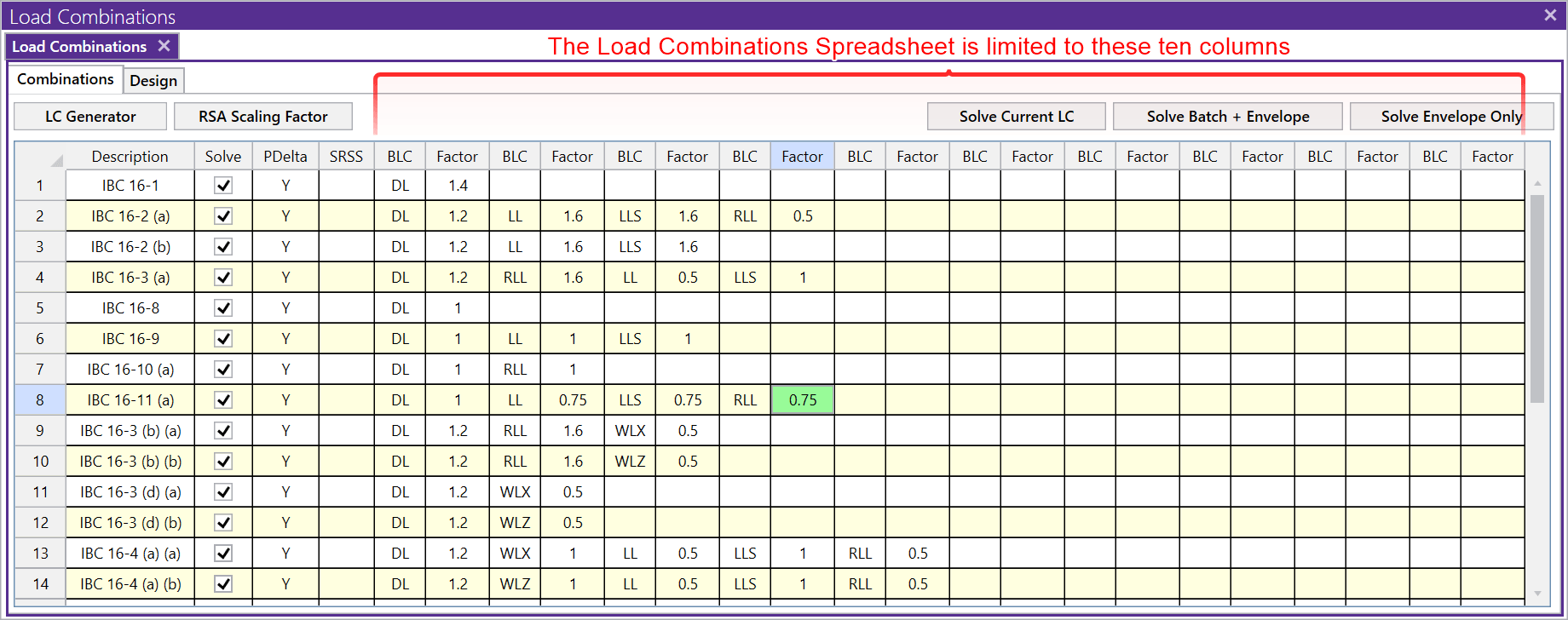The width and height of the screenshot is (1568, 620).
Task: Click the PDelta column header
Action: (x=285, y=157)
